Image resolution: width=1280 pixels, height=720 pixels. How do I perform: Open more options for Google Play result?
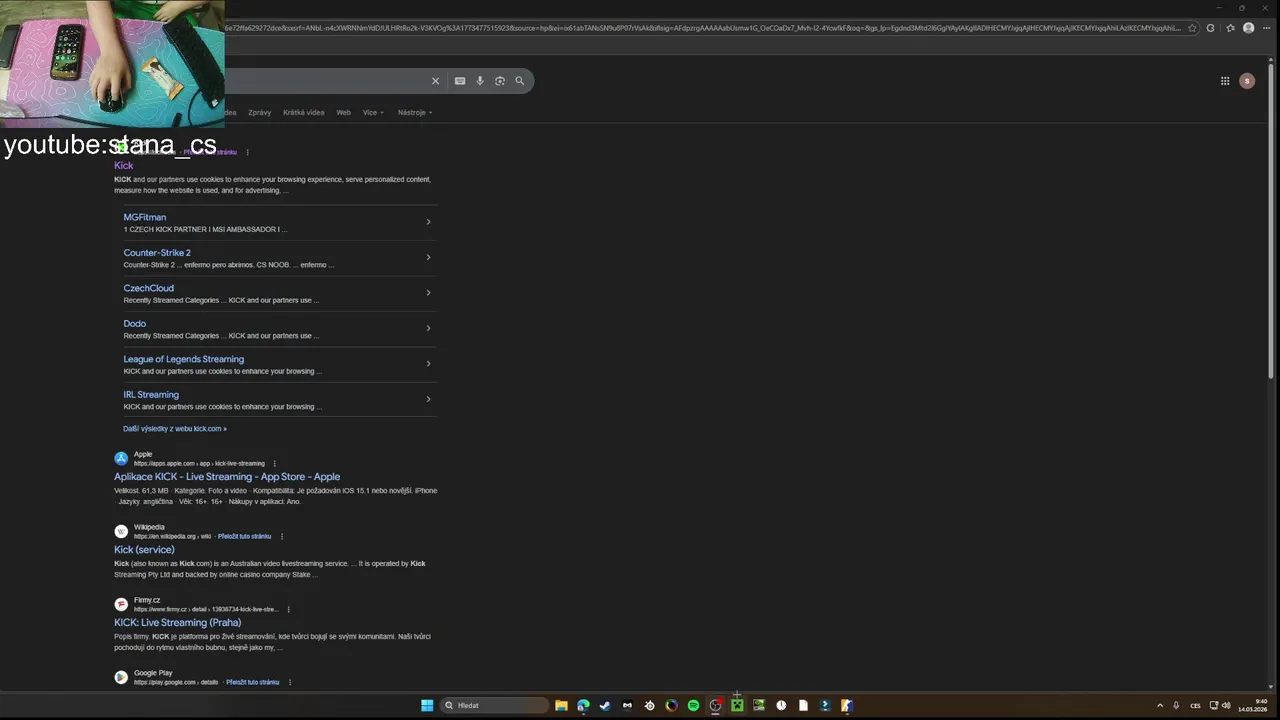[x=290, y=682]
